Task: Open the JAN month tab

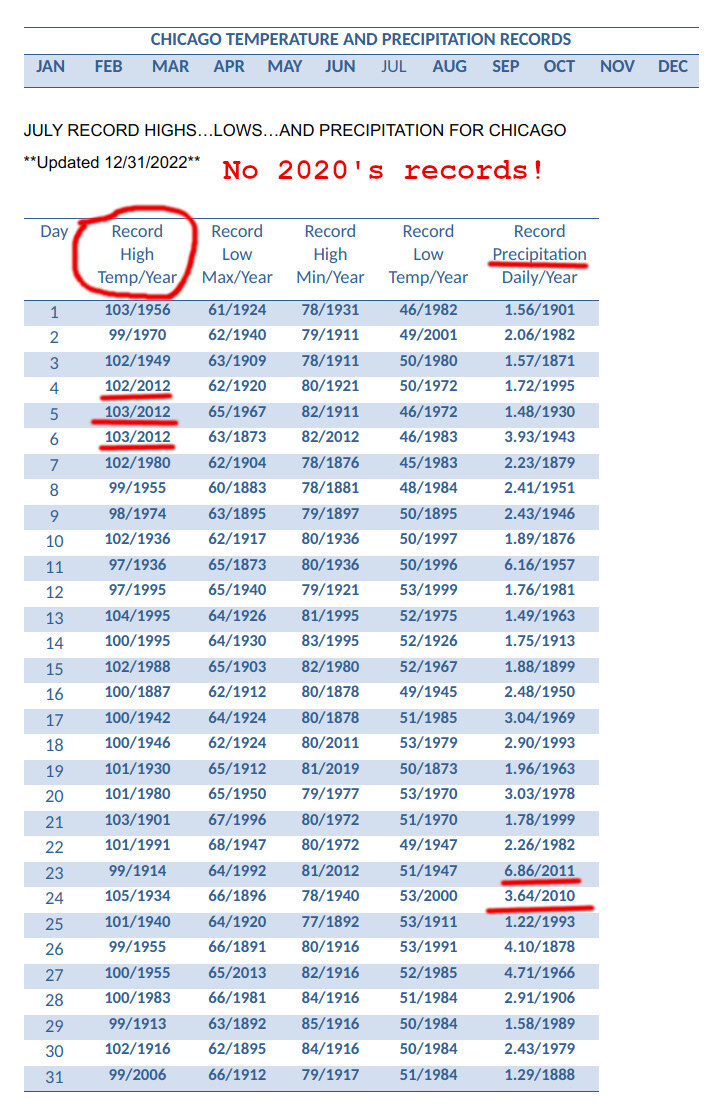Action: click(50, 66)
